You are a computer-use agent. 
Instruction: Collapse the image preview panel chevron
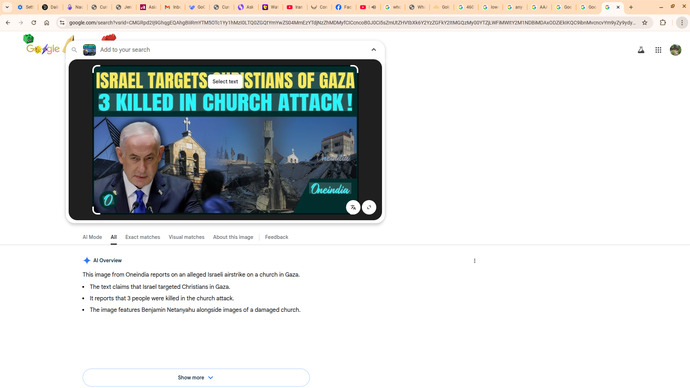(374, 50)
